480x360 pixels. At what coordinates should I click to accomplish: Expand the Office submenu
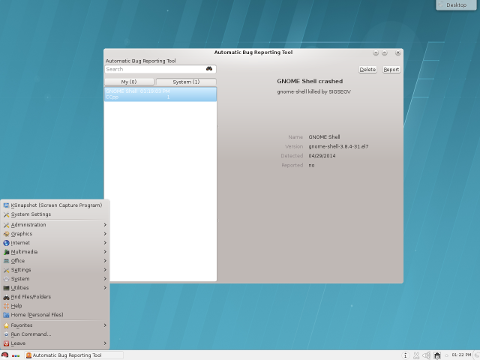point(56,261)
